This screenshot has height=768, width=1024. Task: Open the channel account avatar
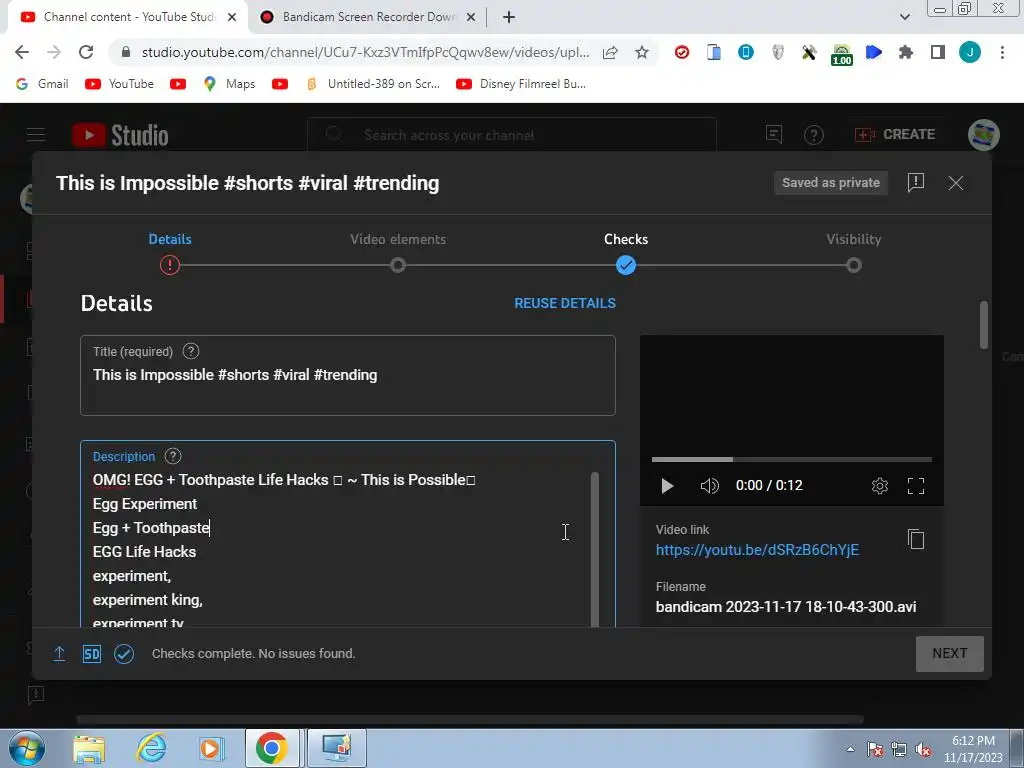[x=984, y=135]
